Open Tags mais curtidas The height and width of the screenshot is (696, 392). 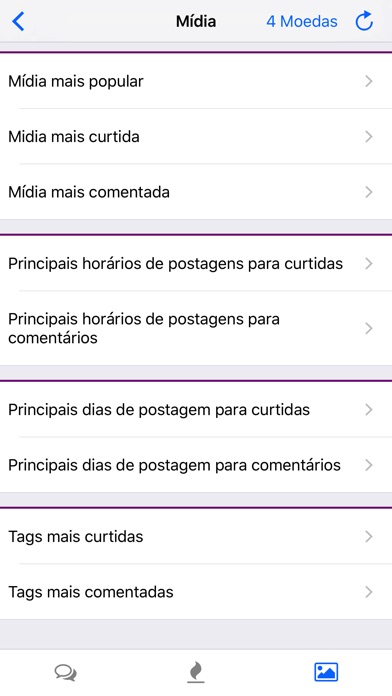196,536
